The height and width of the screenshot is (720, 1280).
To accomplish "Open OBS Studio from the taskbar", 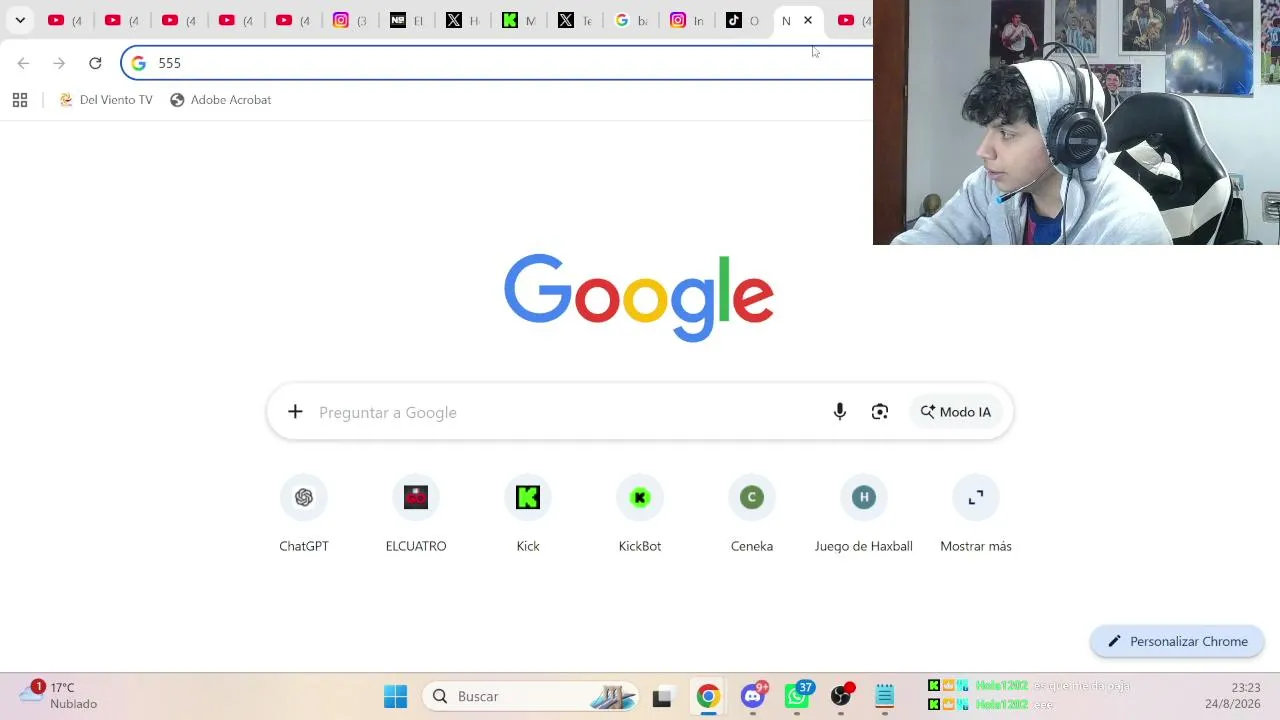I will coord(841,696).
